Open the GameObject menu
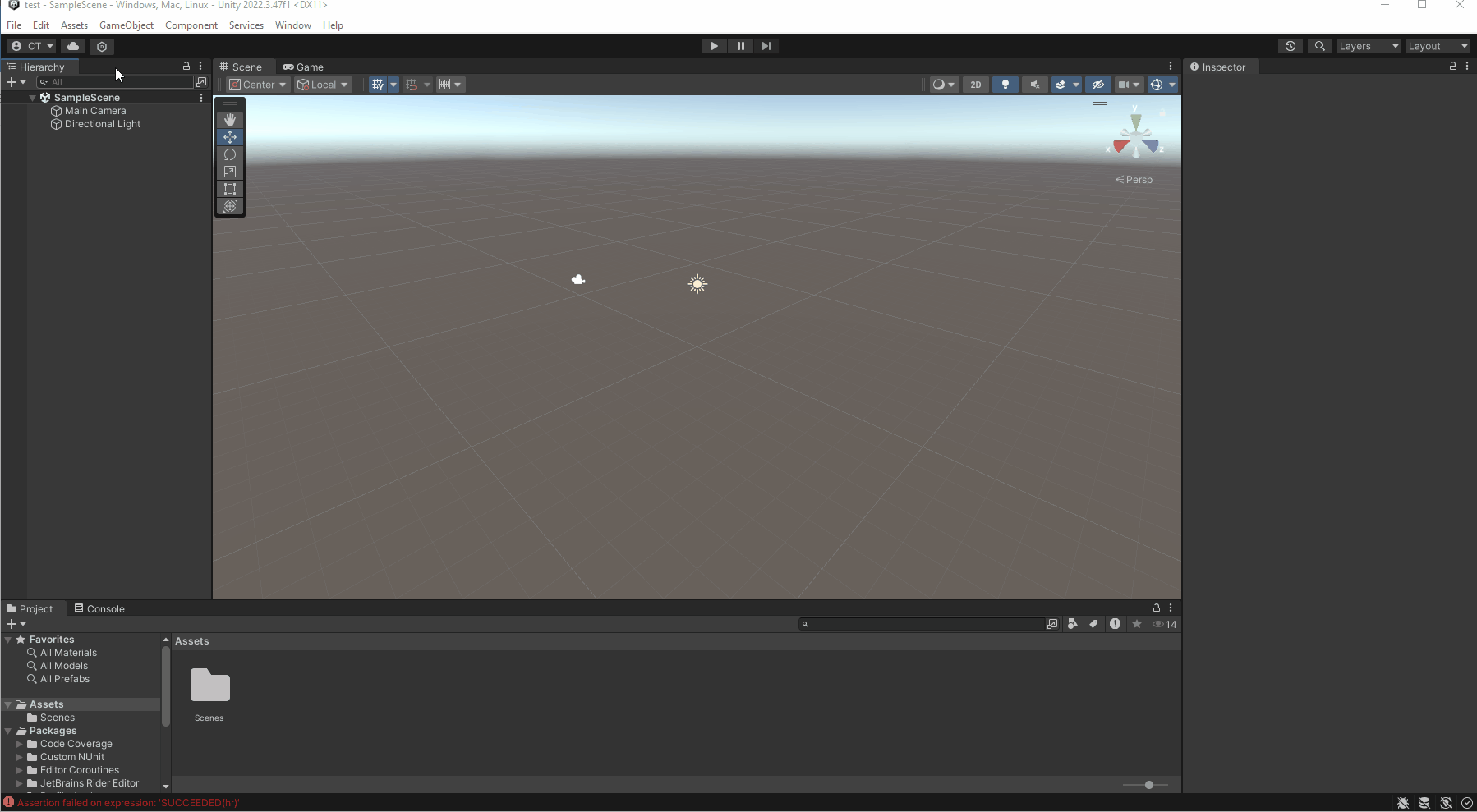The image size is (1477, 812). [127, 25]
